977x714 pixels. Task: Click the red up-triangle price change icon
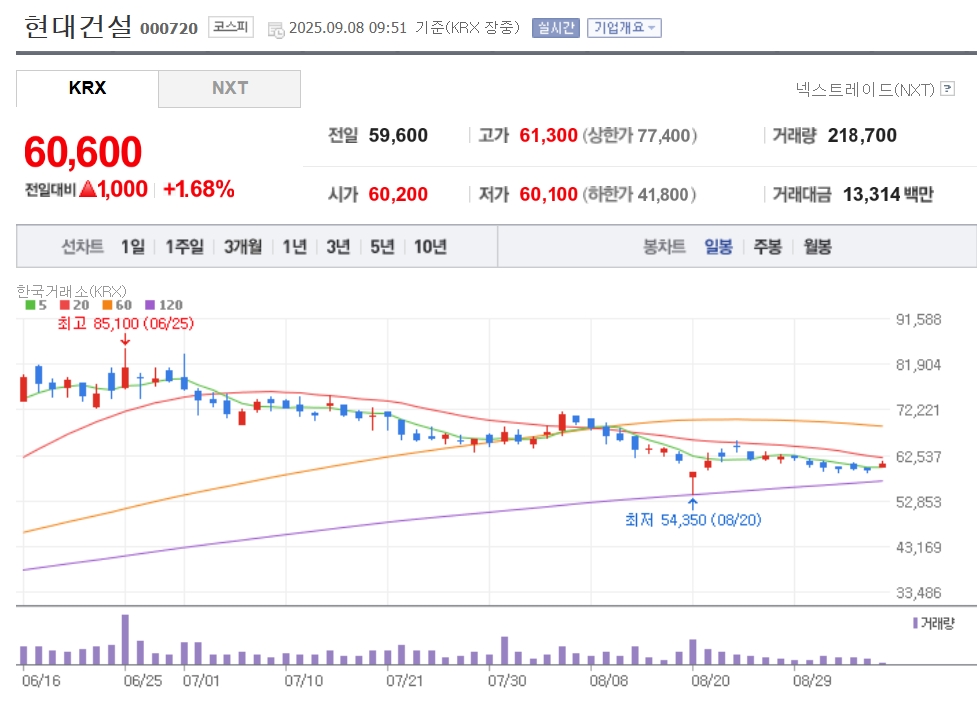coord(88,189)
